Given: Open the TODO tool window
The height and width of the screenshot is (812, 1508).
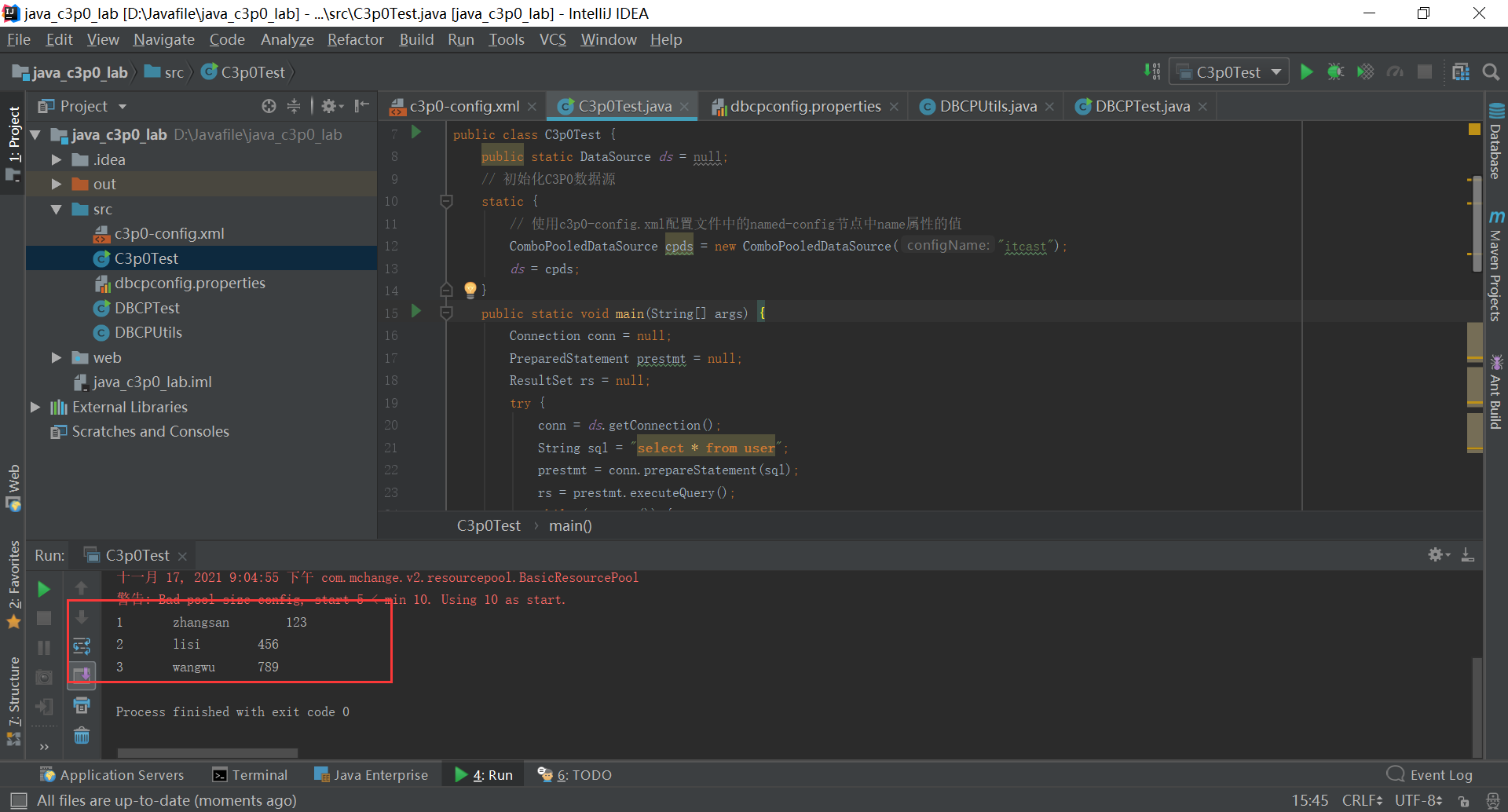Looking at the screenshot, I should coord(582,774).
